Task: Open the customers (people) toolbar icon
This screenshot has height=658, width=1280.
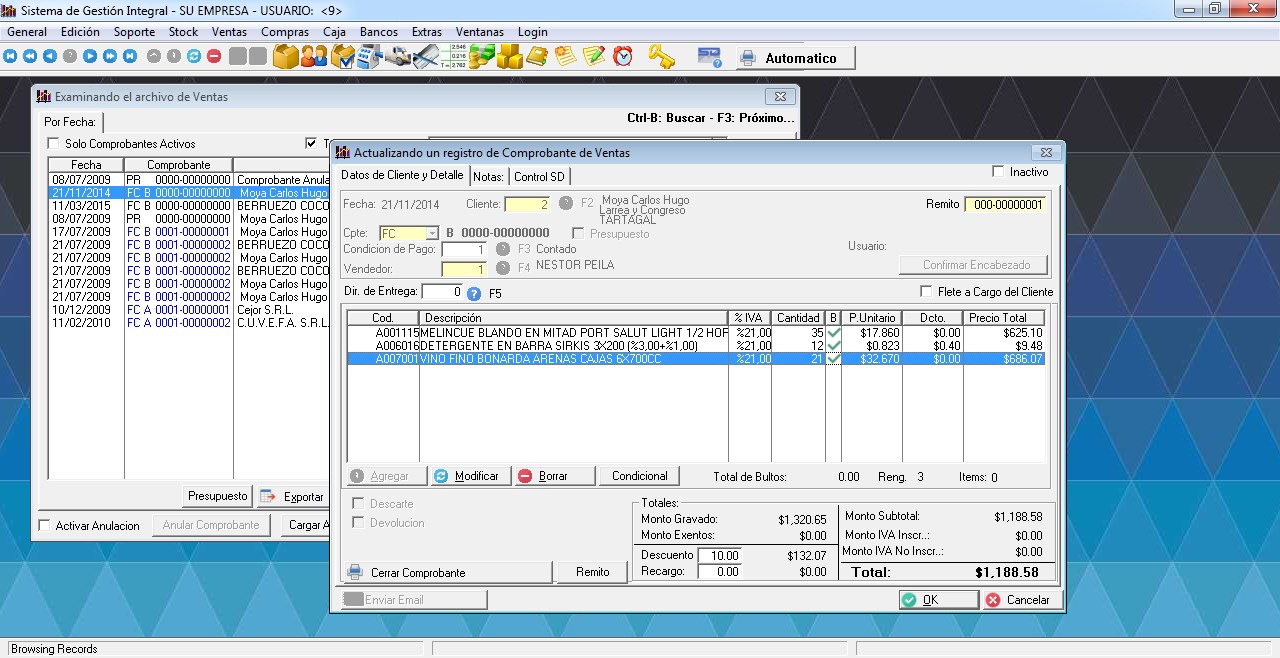Action: [314, 57]
